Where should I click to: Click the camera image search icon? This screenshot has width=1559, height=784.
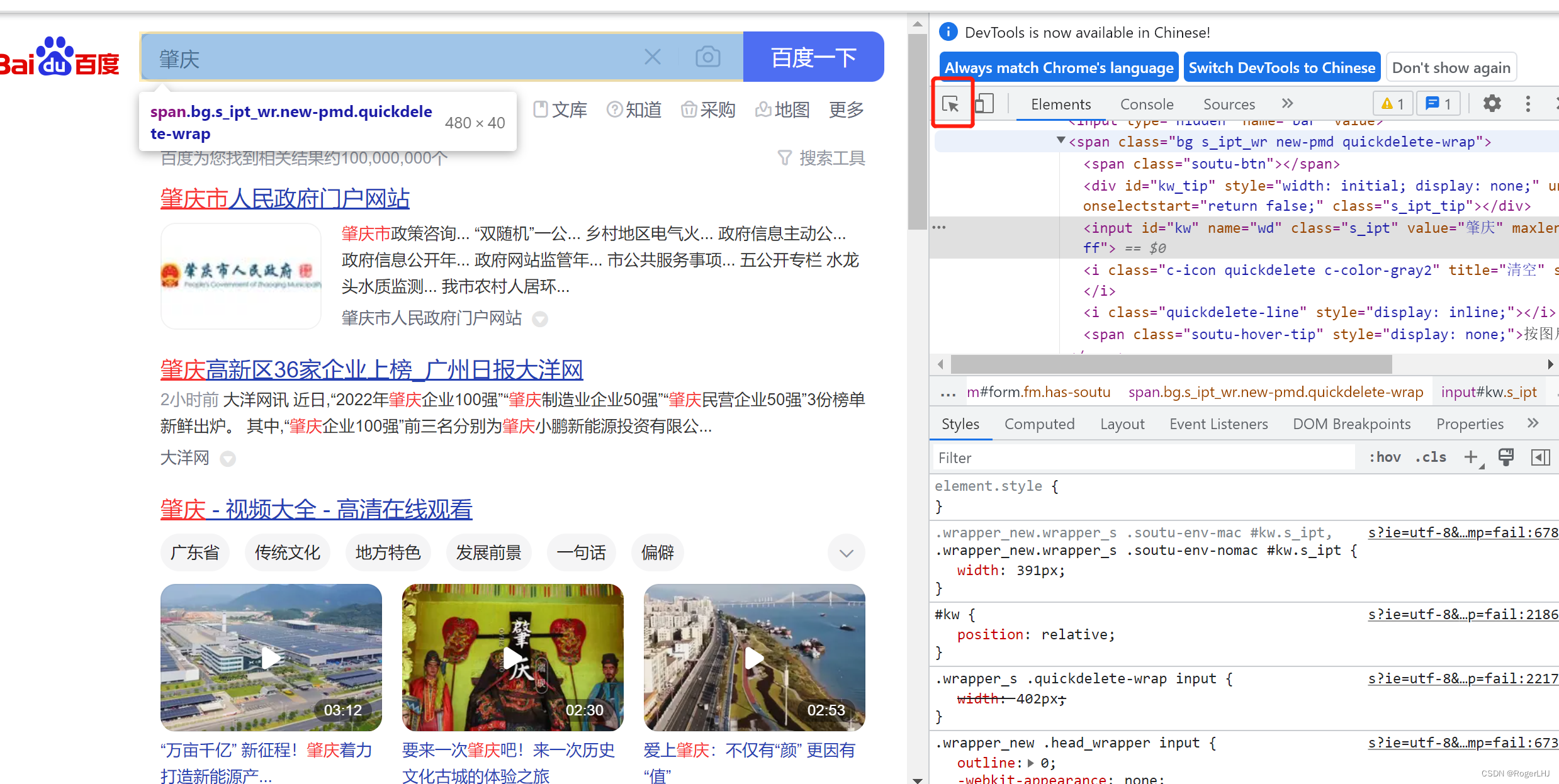(707, 57)
